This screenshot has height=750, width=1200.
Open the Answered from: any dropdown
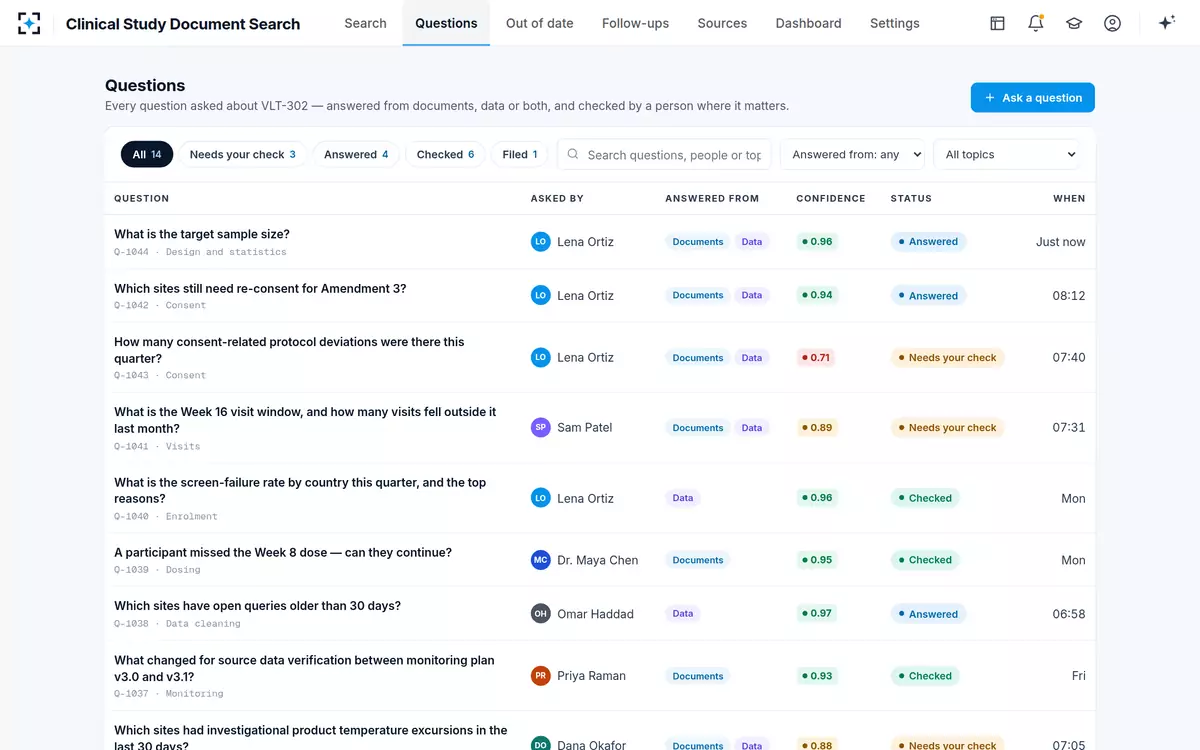pos(853,155)
